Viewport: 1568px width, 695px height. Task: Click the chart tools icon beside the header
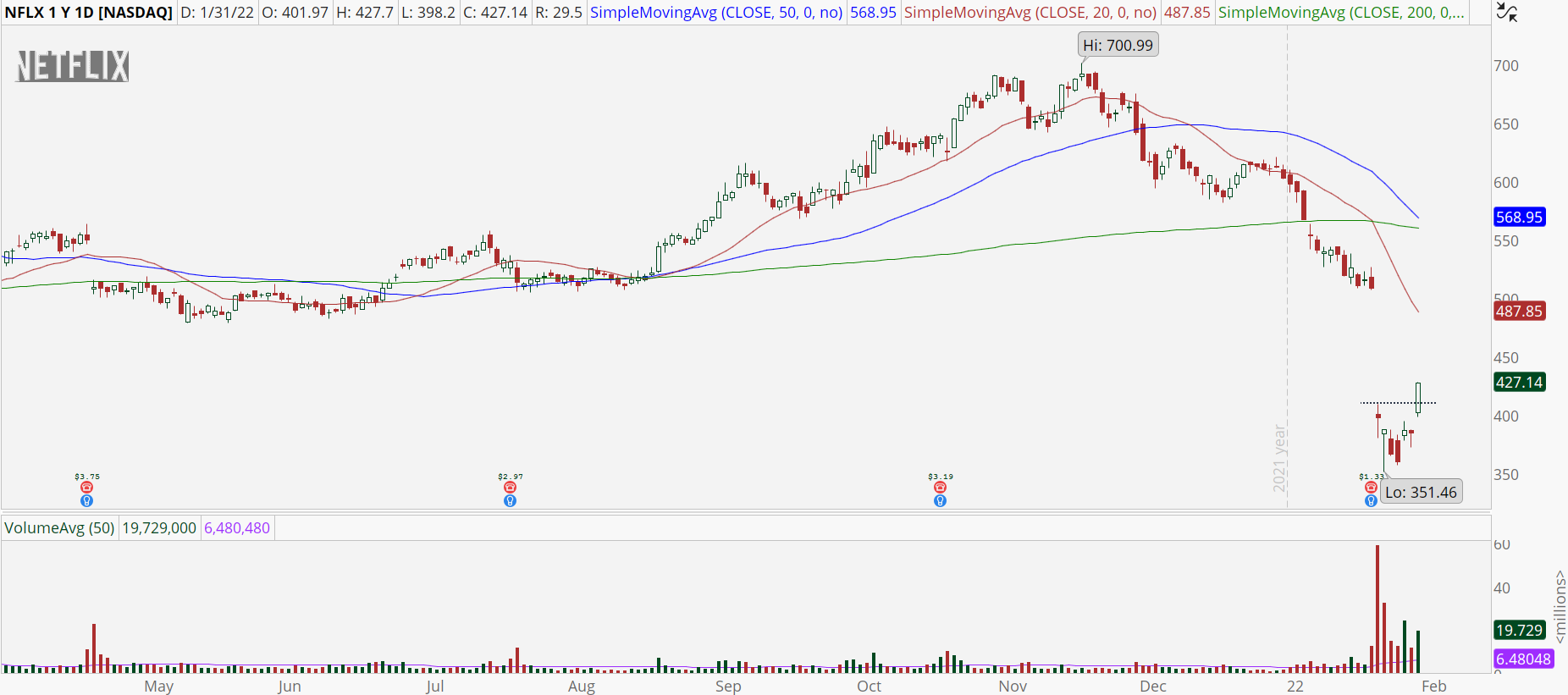pyautogui.click(x=1507, y=12)
